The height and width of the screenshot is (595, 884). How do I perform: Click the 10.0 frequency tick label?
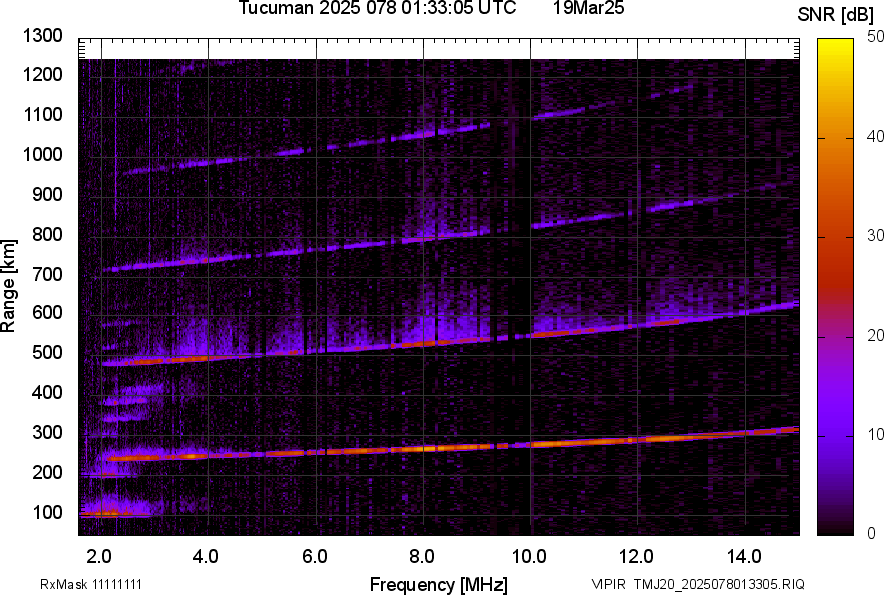click(x=529, y=556)
